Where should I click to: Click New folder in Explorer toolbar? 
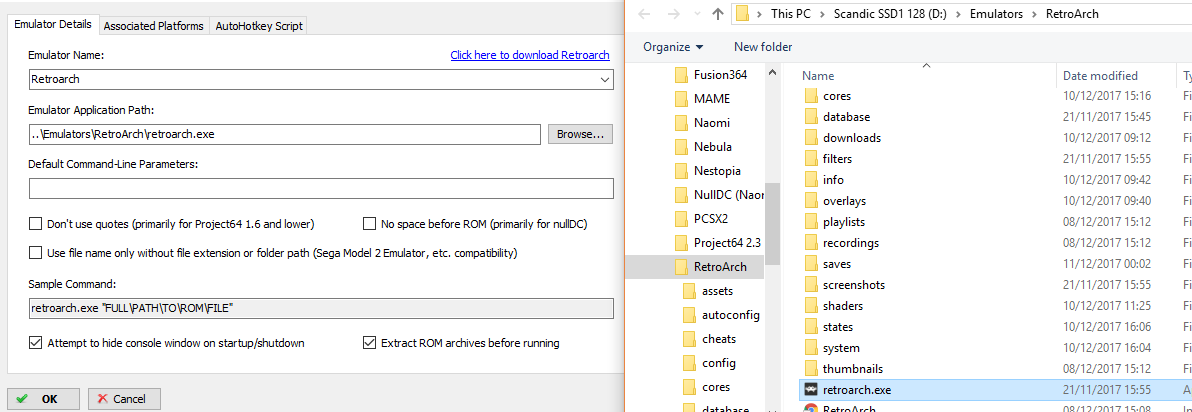(x=763, y=47)
